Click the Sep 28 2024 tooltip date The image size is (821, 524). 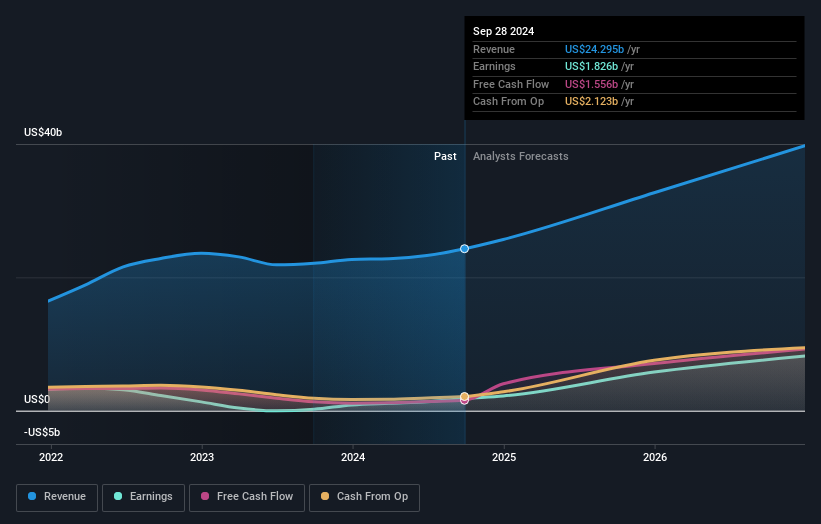point(503,31)
